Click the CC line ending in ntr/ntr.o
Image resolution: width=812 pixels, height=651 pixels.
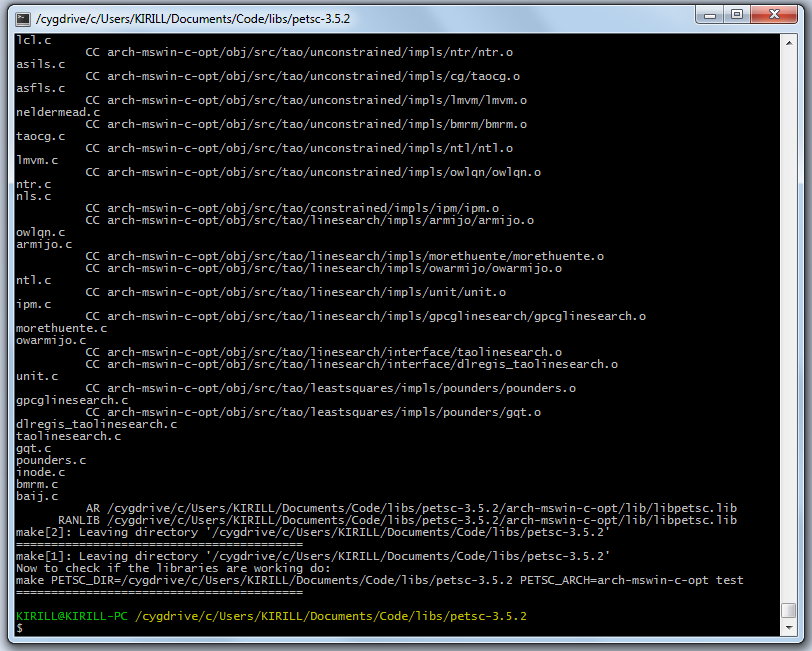tap(299, 52)
